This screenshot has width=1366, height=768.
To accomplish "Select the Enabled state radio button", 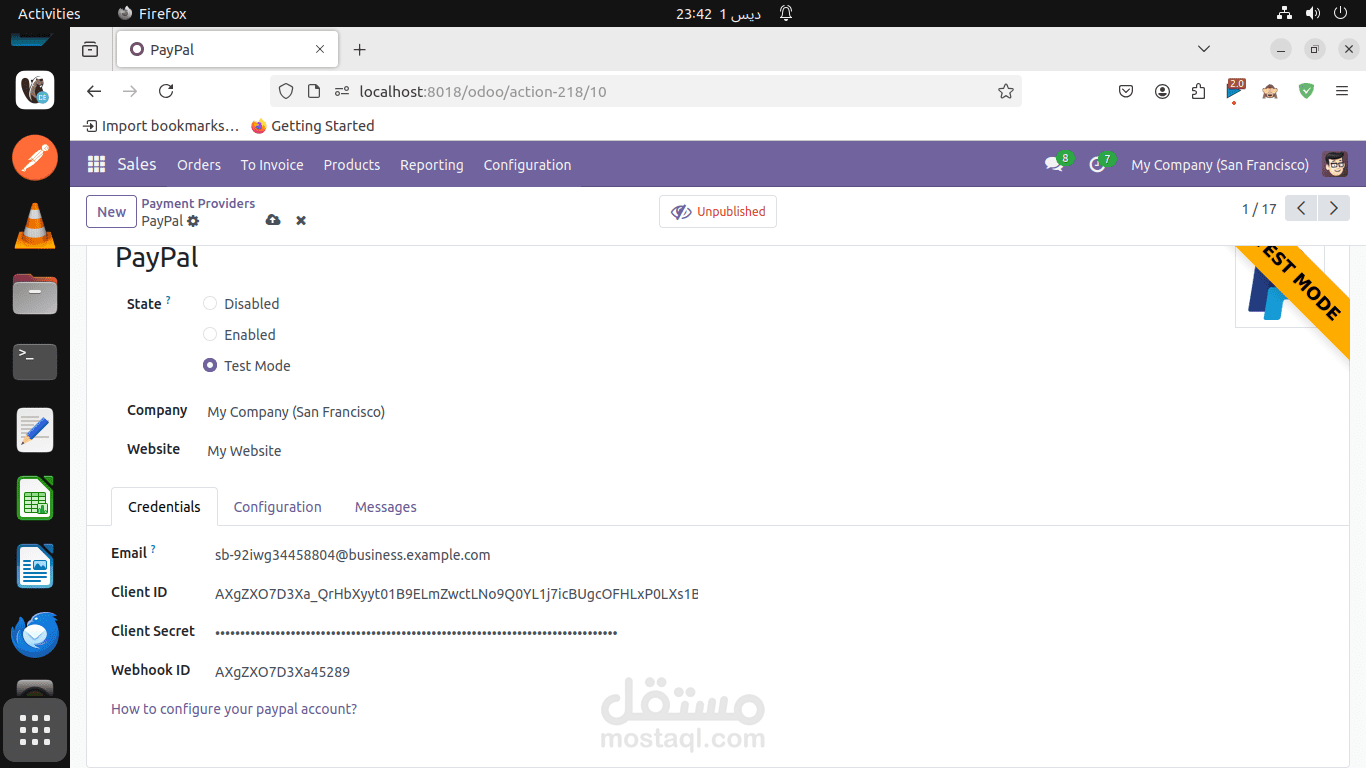I will tap(210, 334).
